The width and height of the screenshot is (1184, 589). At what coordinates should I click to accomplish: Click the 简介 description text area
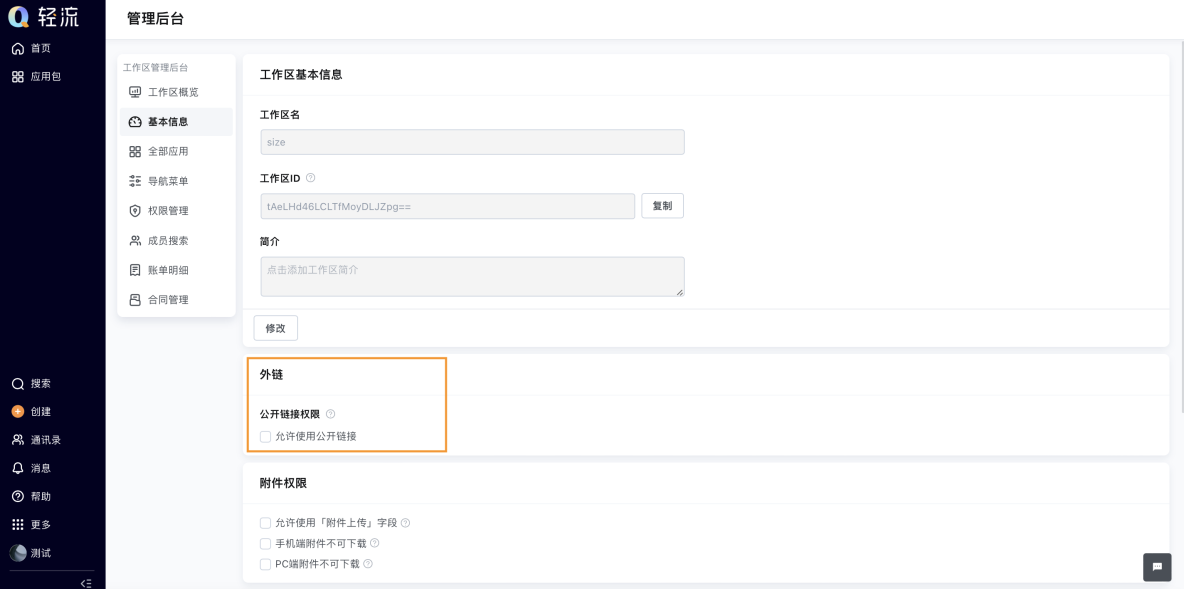coord(473,276)
